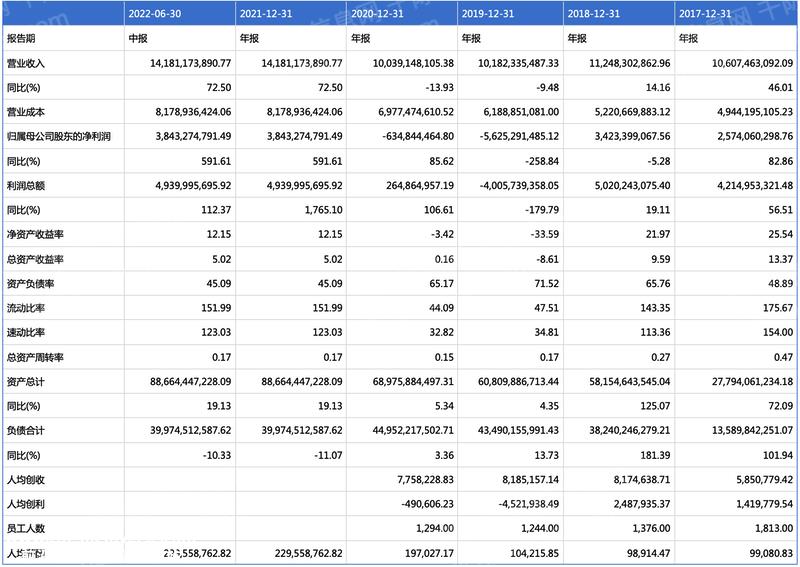Screen dimensions: 800x567
Task: Click revenue value 10,182,335,487.33
Action: (518, 63)
